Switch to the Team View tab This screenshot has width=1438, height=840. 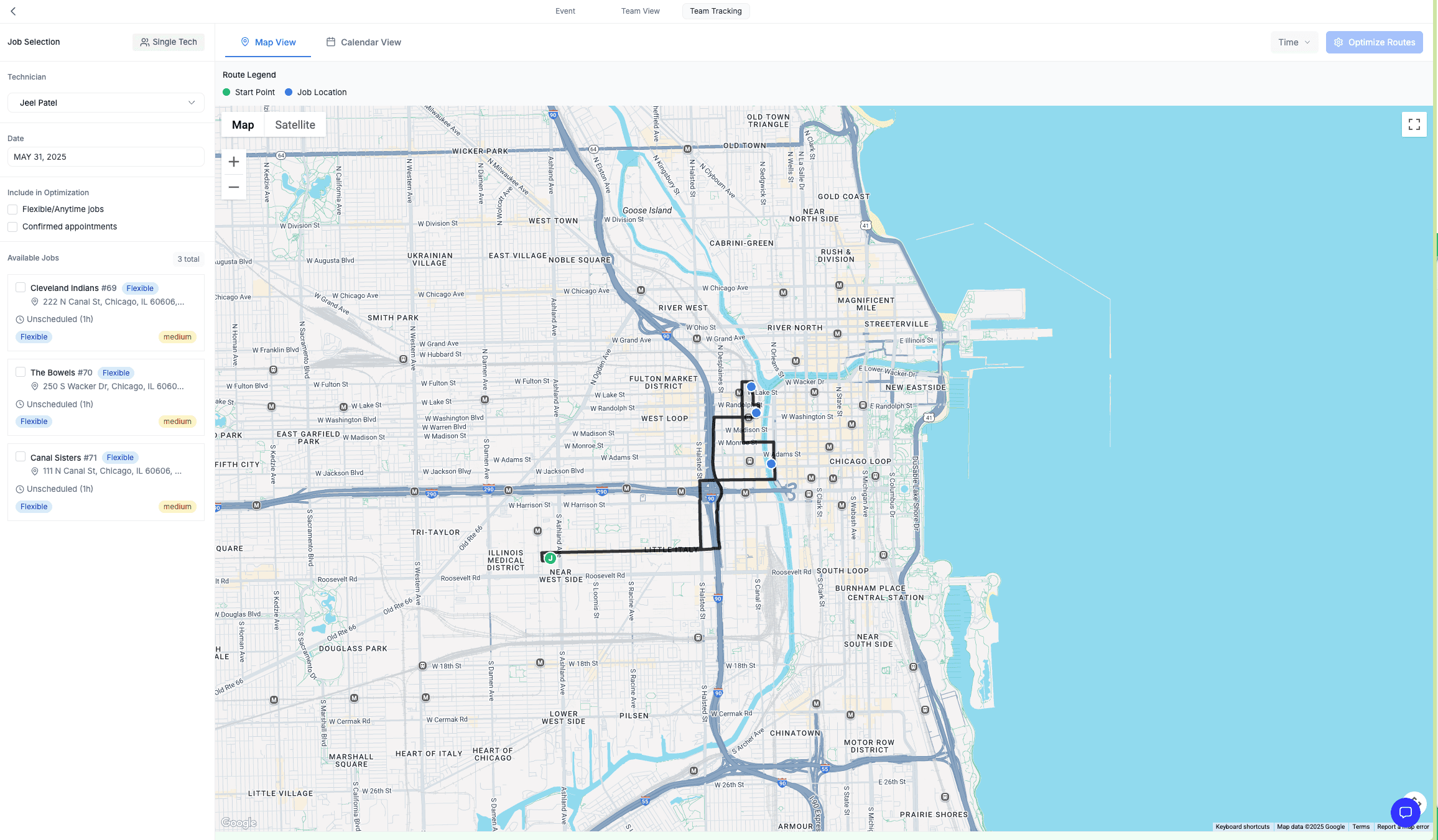tap(639, 11)
